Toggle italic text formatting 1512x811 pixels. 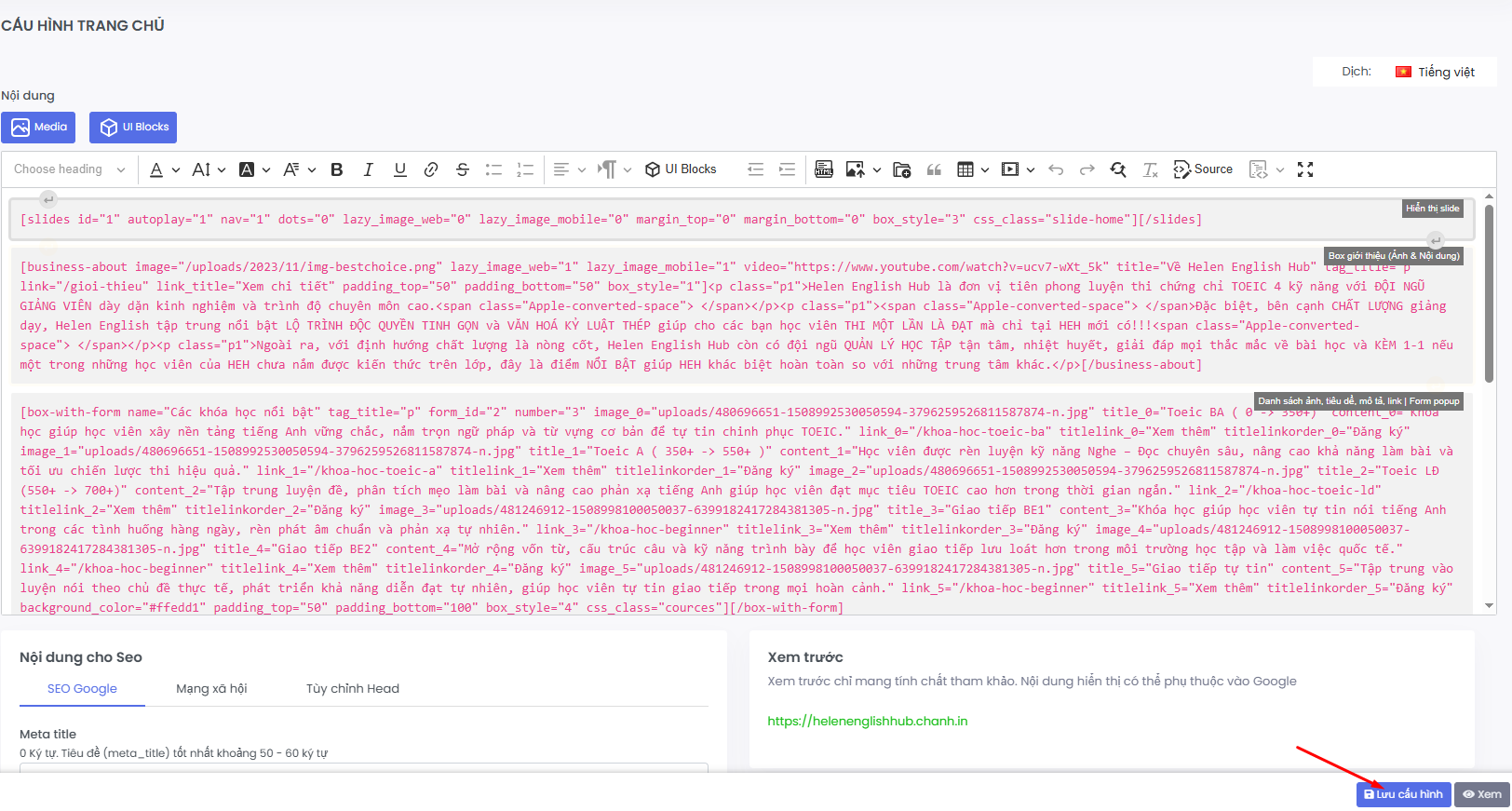(368, 169)
